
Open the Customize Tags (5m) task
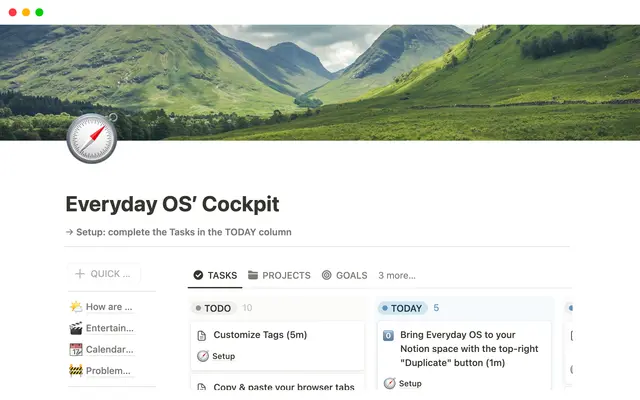coord(258,335)
